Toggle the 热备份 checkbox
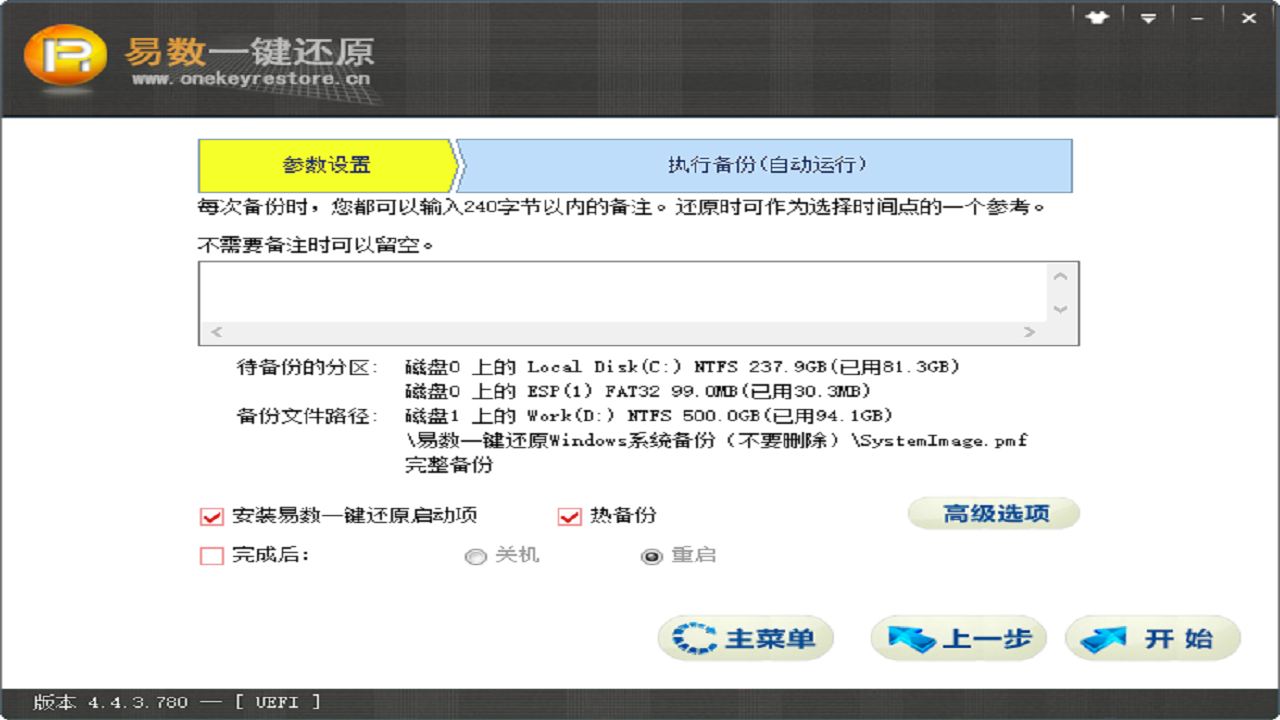The image size is (1280, 720). point(569,517)
